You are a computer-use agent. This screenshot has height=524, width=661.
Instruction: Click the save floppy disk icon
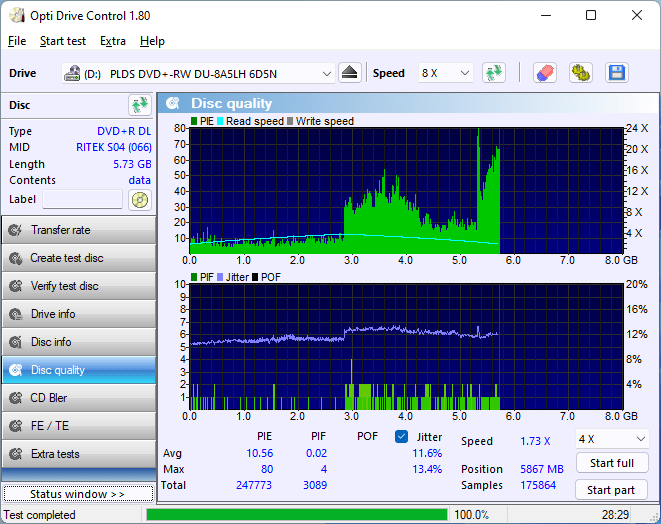point(616,73)
